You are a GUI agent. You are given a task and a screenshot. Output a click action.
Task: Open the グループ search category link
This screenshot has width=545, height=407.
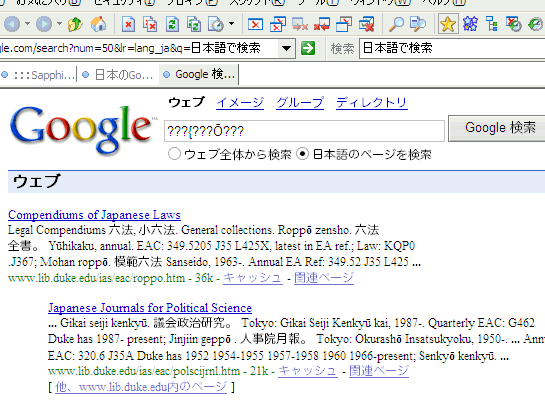tap(300, 103)
